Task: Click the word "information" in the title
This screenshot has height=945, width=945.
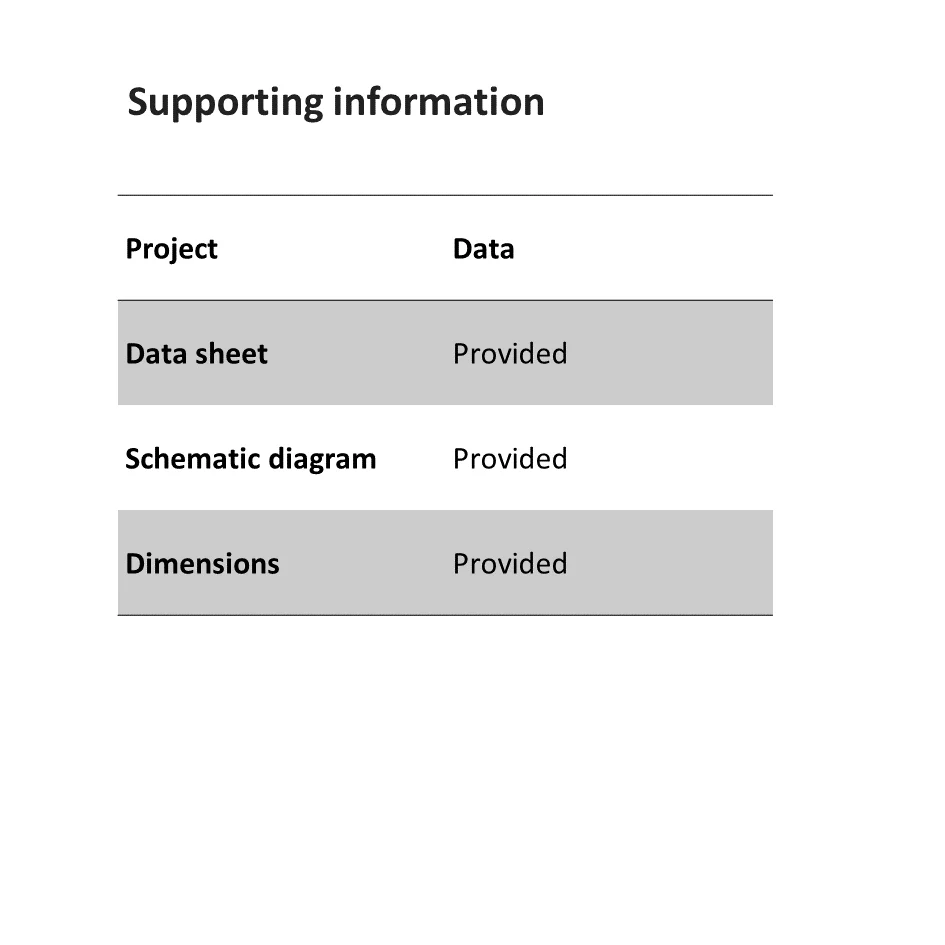Action: [x=438, y=102]
